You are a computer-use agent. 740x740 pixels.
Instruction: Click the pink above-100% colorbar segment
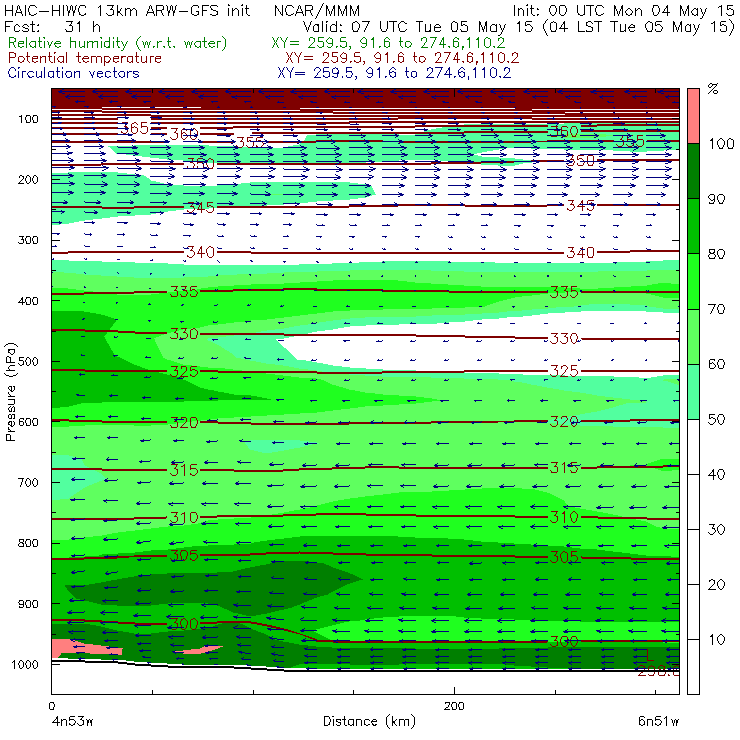[x=693, y=116]
